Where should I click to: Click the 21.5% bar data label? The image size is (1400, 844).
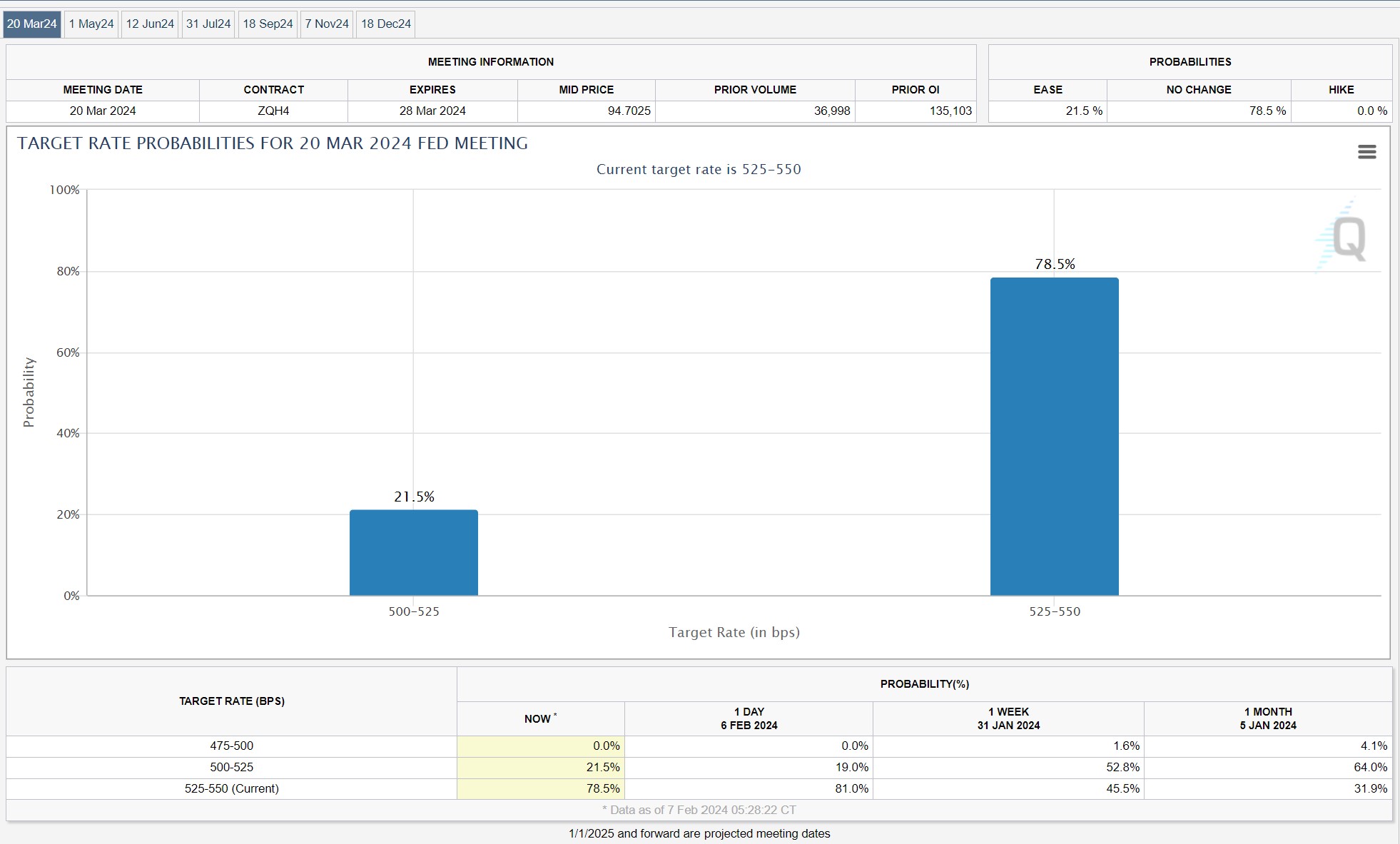[414, 497]
